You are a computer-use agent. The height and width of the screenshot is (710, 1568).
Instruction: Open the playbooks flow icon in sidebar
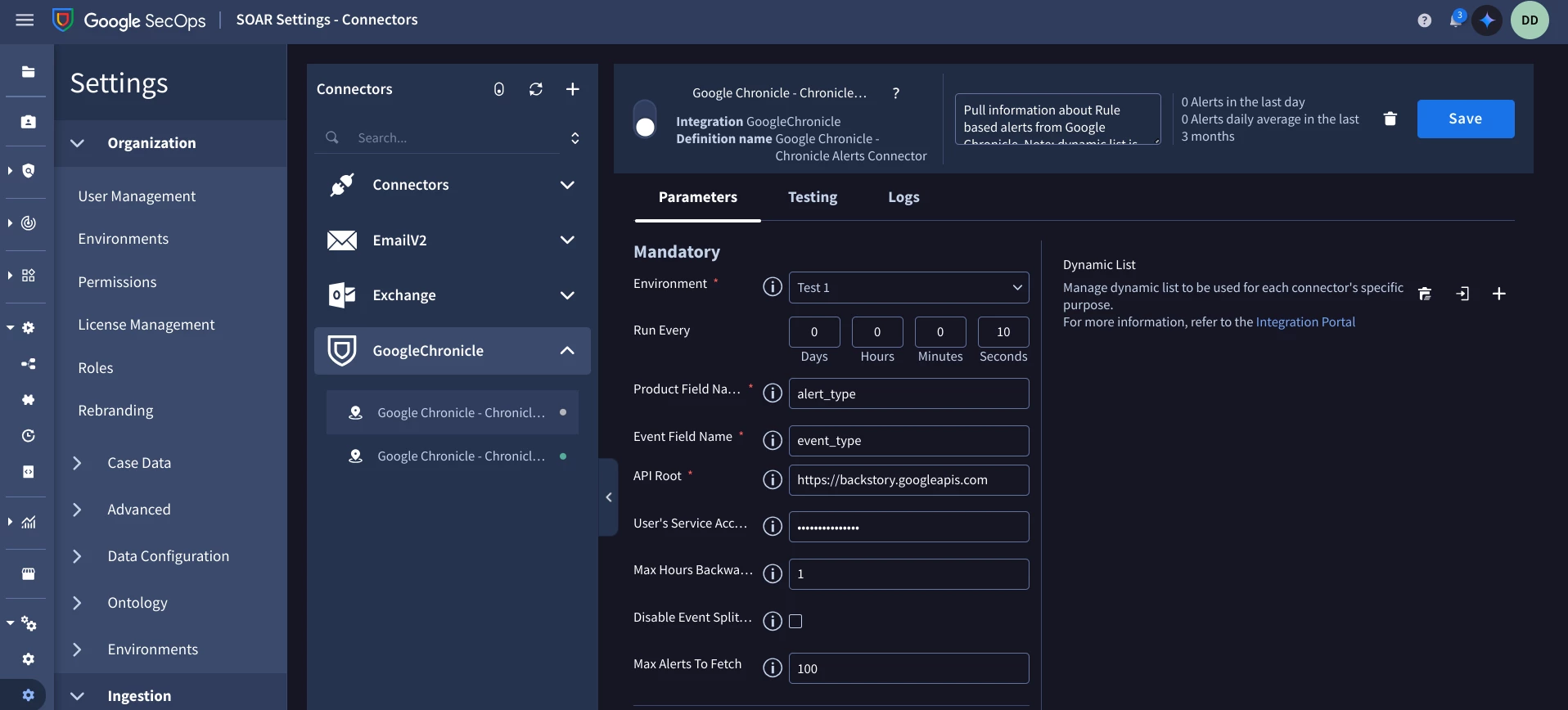[x=28, y=364]
